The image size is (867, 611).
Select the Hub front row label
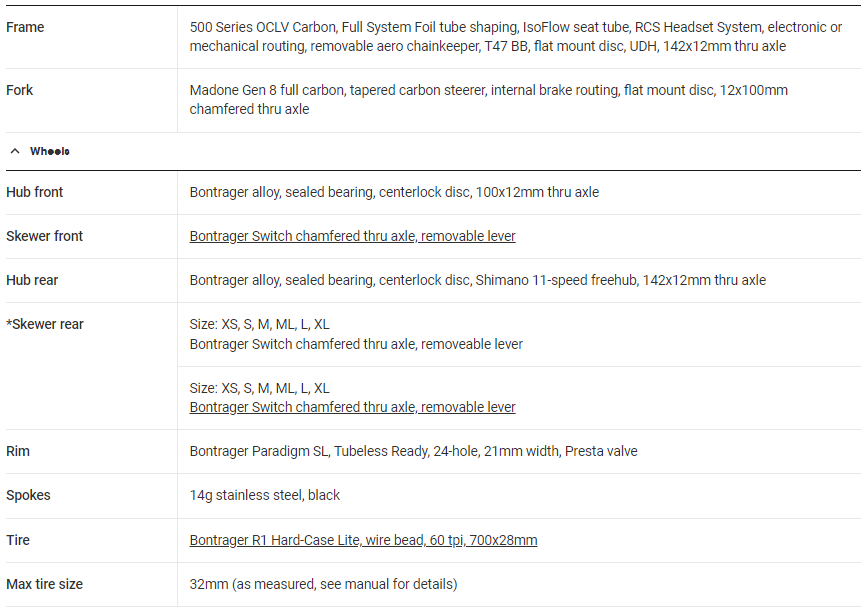(x=35, y=192)
